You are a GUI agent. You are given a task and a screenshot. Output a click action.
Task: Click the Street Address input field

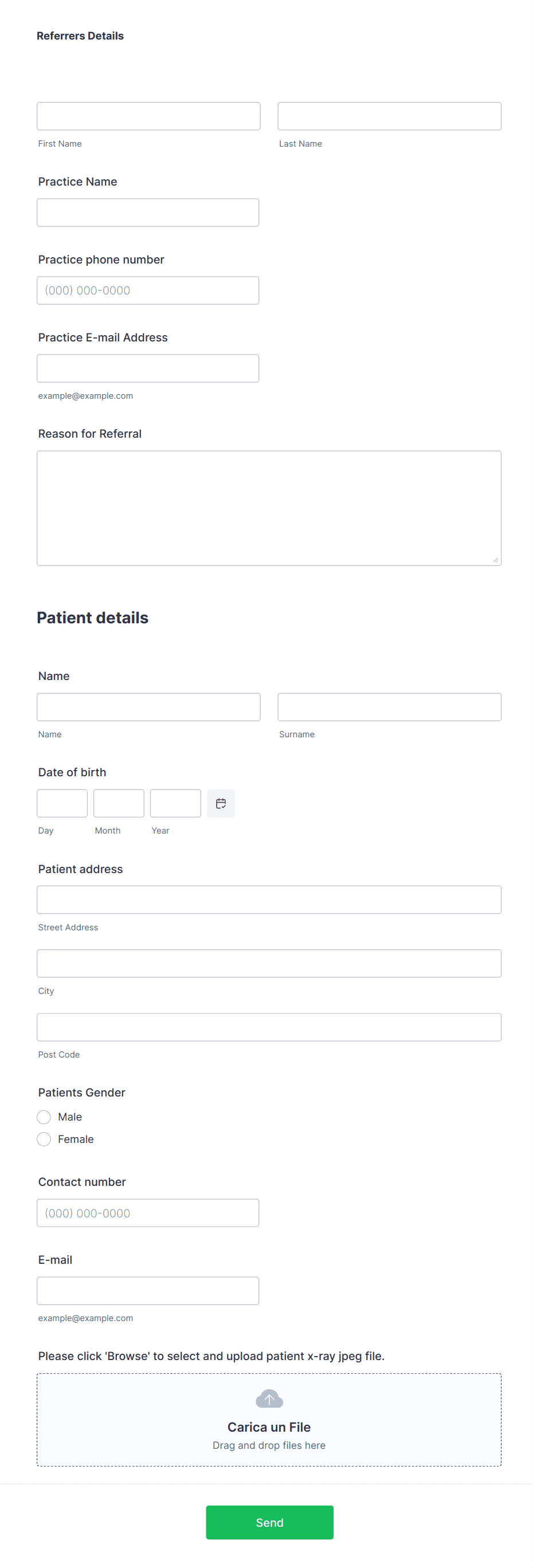[x=269, y=899]
